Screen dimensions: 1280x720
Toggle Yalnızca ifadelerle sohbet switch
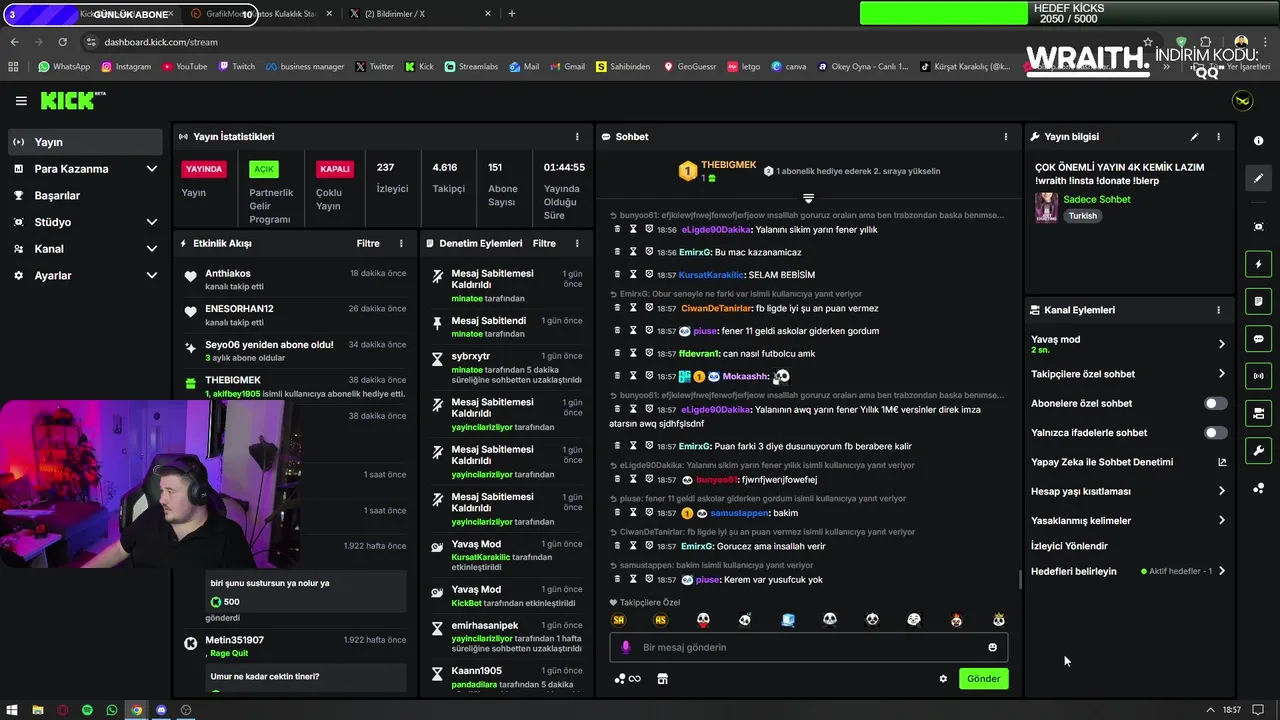coord(1215,433)
